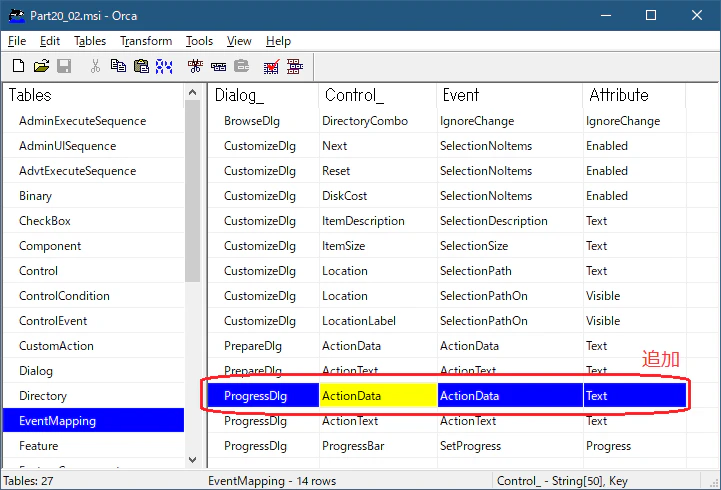Select the EventMapping table
Viewport: 721px width, 490px height.
94,421
